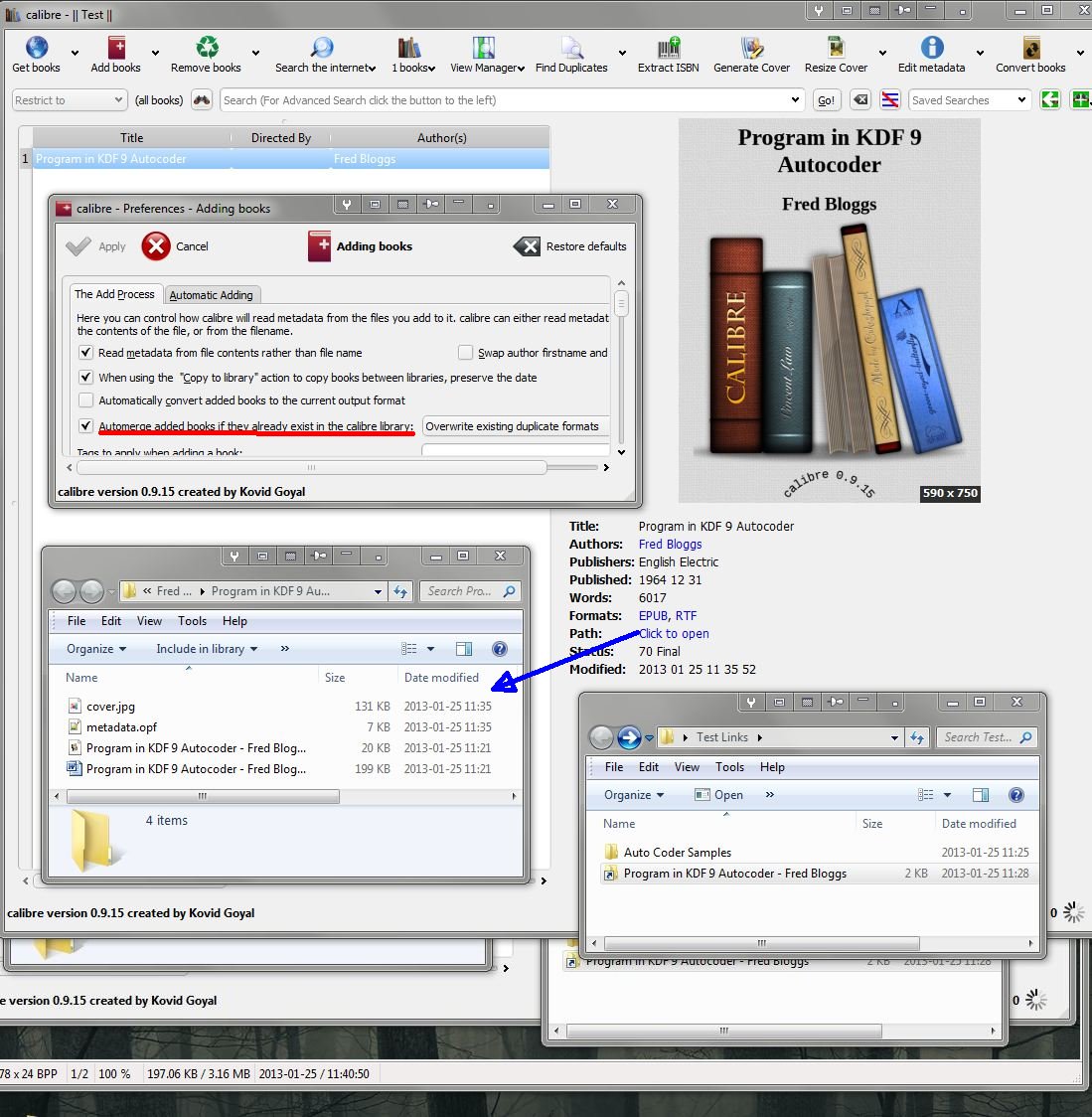This screenshot has height=1117, width=1092.
Task: Click Preferences horizontal scrollbar
Action: pyautogui.click(x=311, y=467)
